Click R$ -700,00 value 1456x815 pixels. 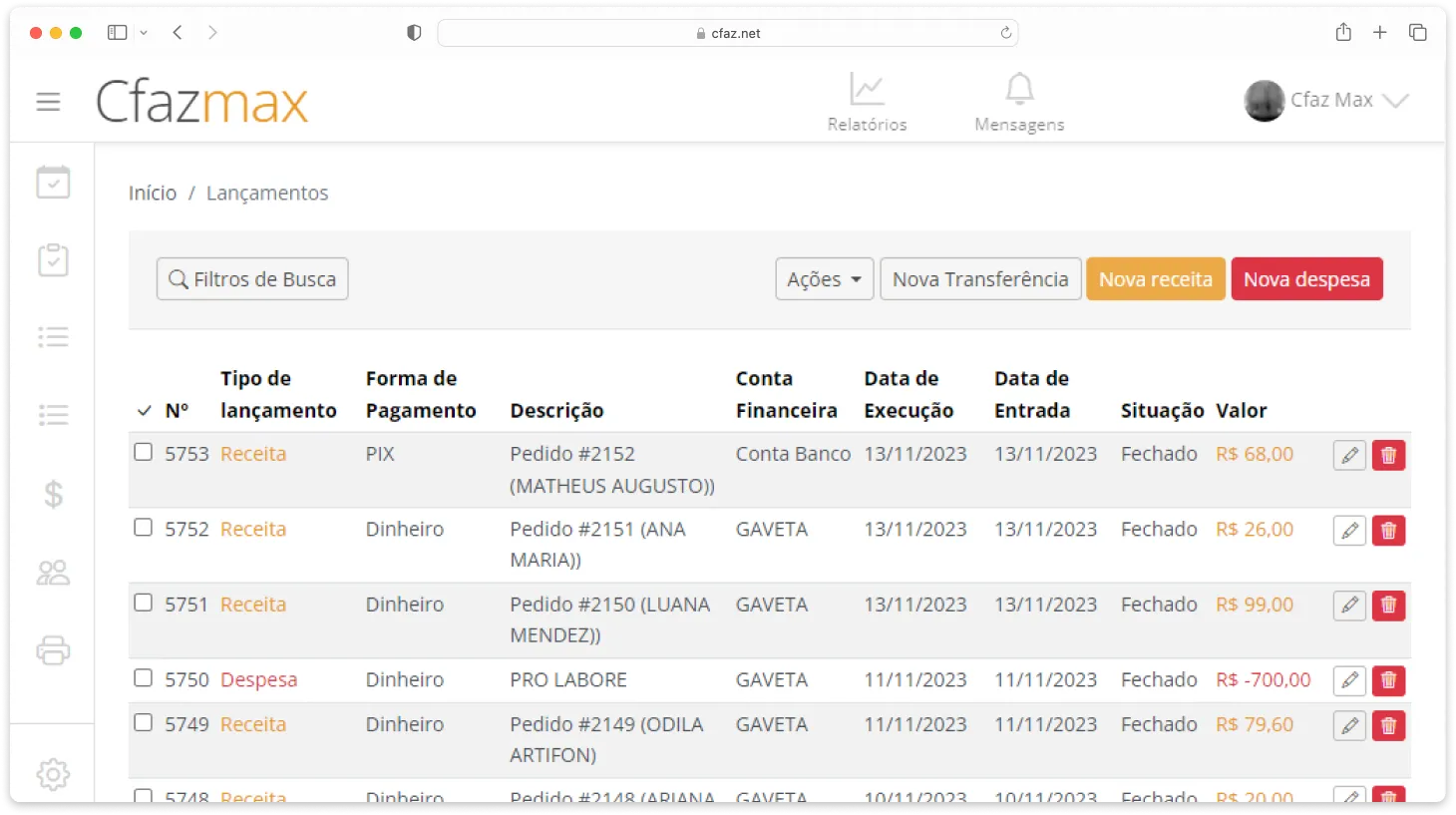pos(1264,679)
